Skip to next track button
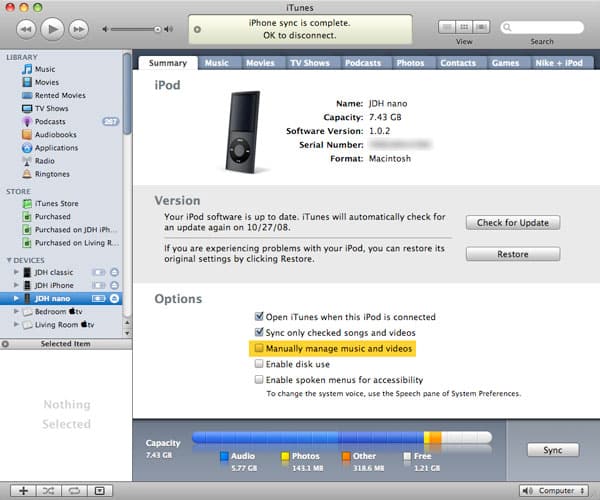The width and height of the screenshot is (600, 500). coord(78,29)
